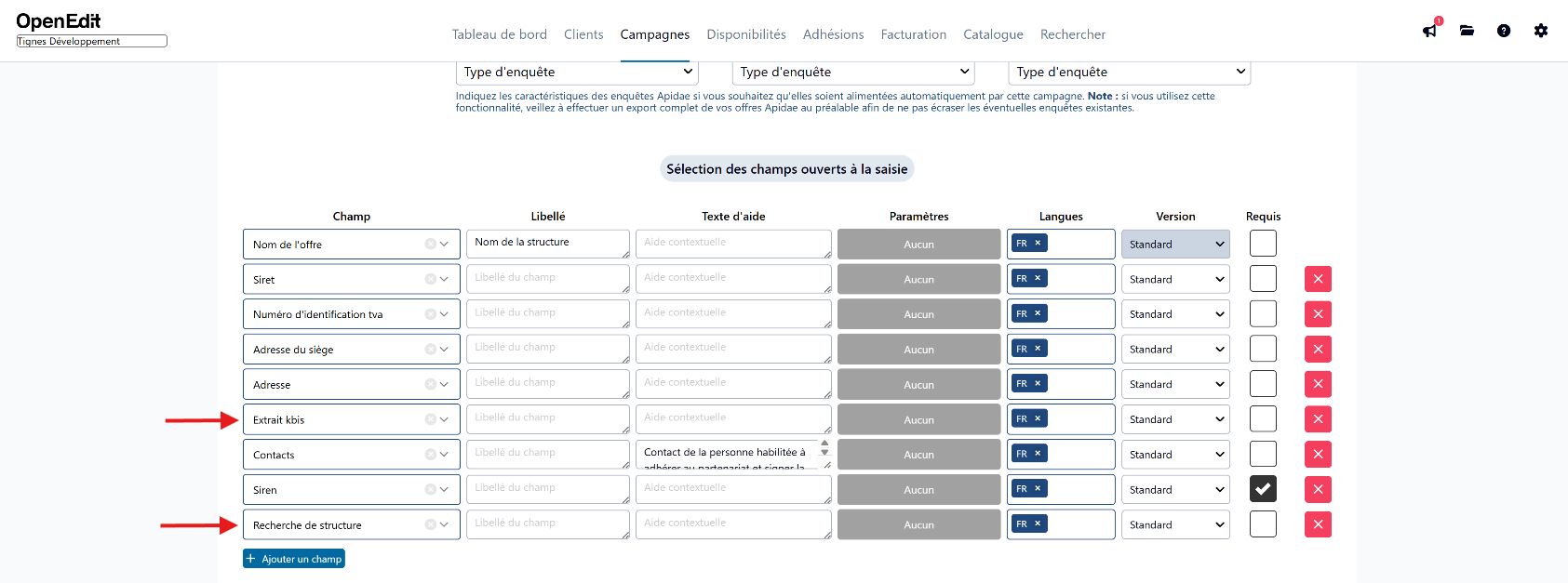Open the settings gear icon
This screenshot has width=1568, height=583.
pyautogui.click(x=1541, y=31)
